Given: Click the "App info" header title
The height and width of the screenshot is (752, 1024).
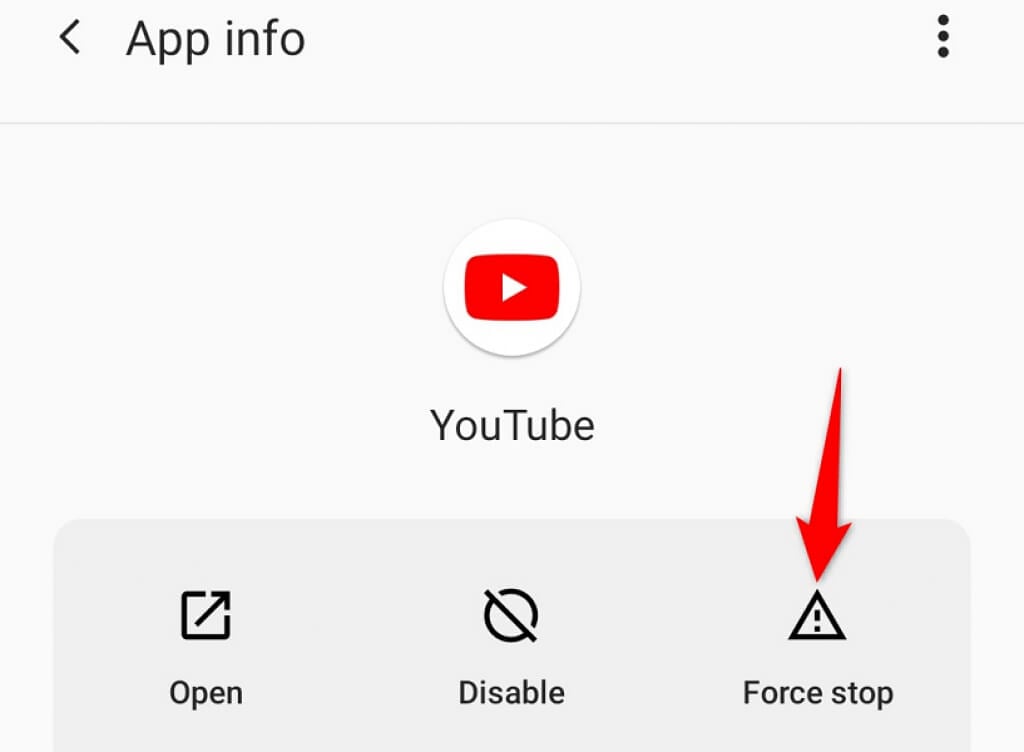Looking at the screenshot, I should 216,39.
